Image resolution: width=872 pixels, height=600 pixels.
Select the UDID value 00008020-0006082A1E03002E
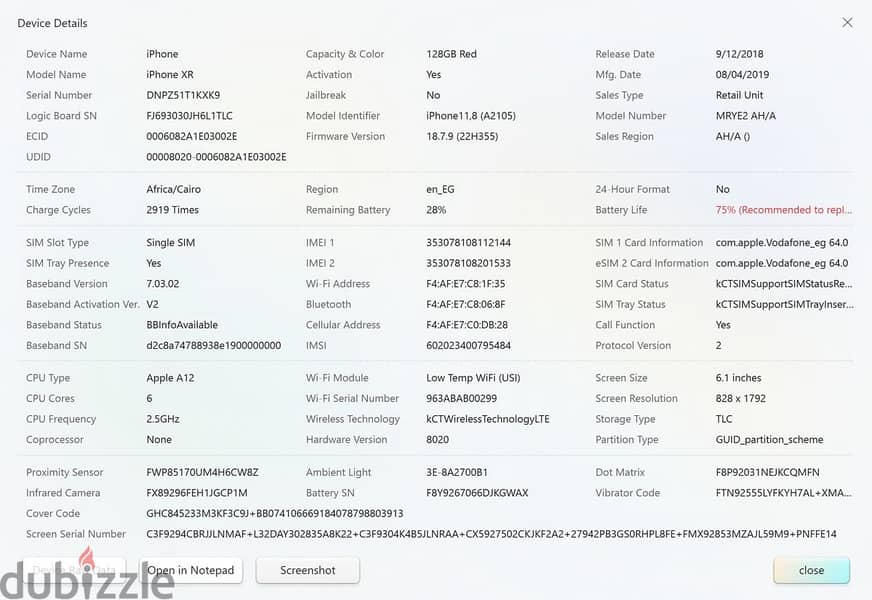[x=216, y=157]
